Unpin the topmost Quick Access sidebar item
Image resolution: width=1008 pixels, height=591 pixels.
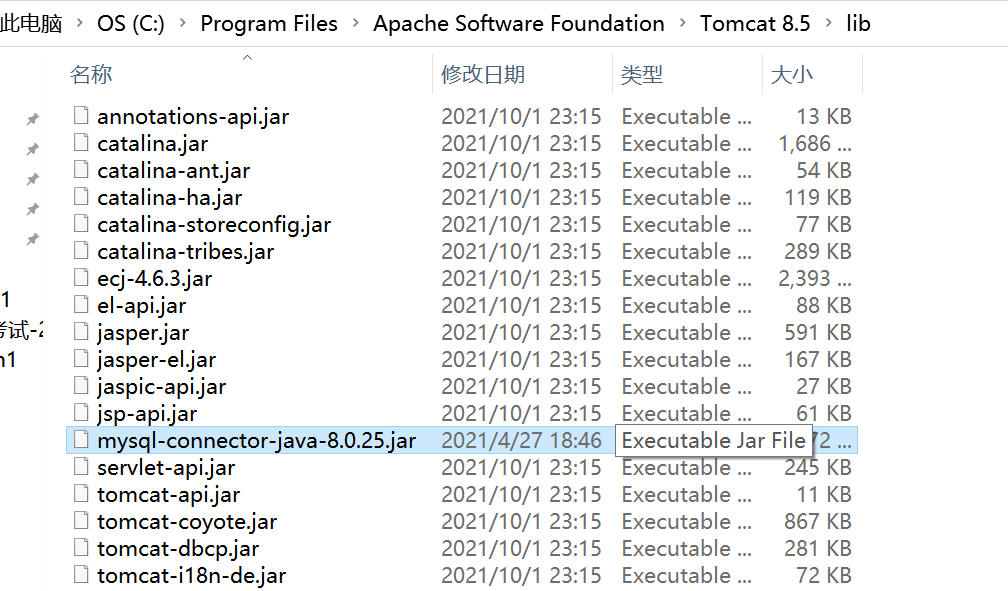pos(32,117)
